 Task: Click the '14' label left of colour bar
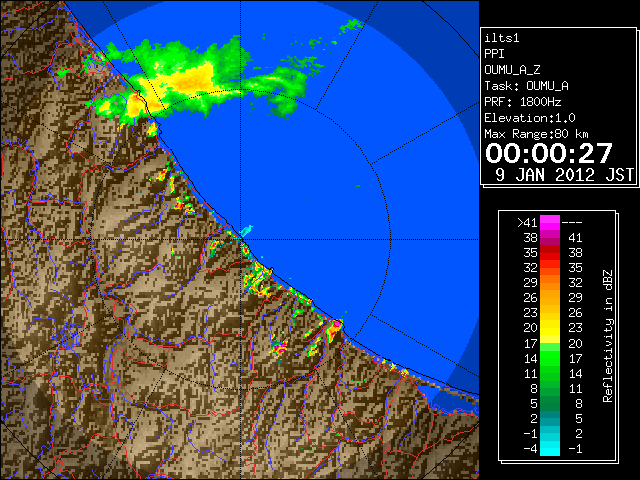click(x=531, y=358)
